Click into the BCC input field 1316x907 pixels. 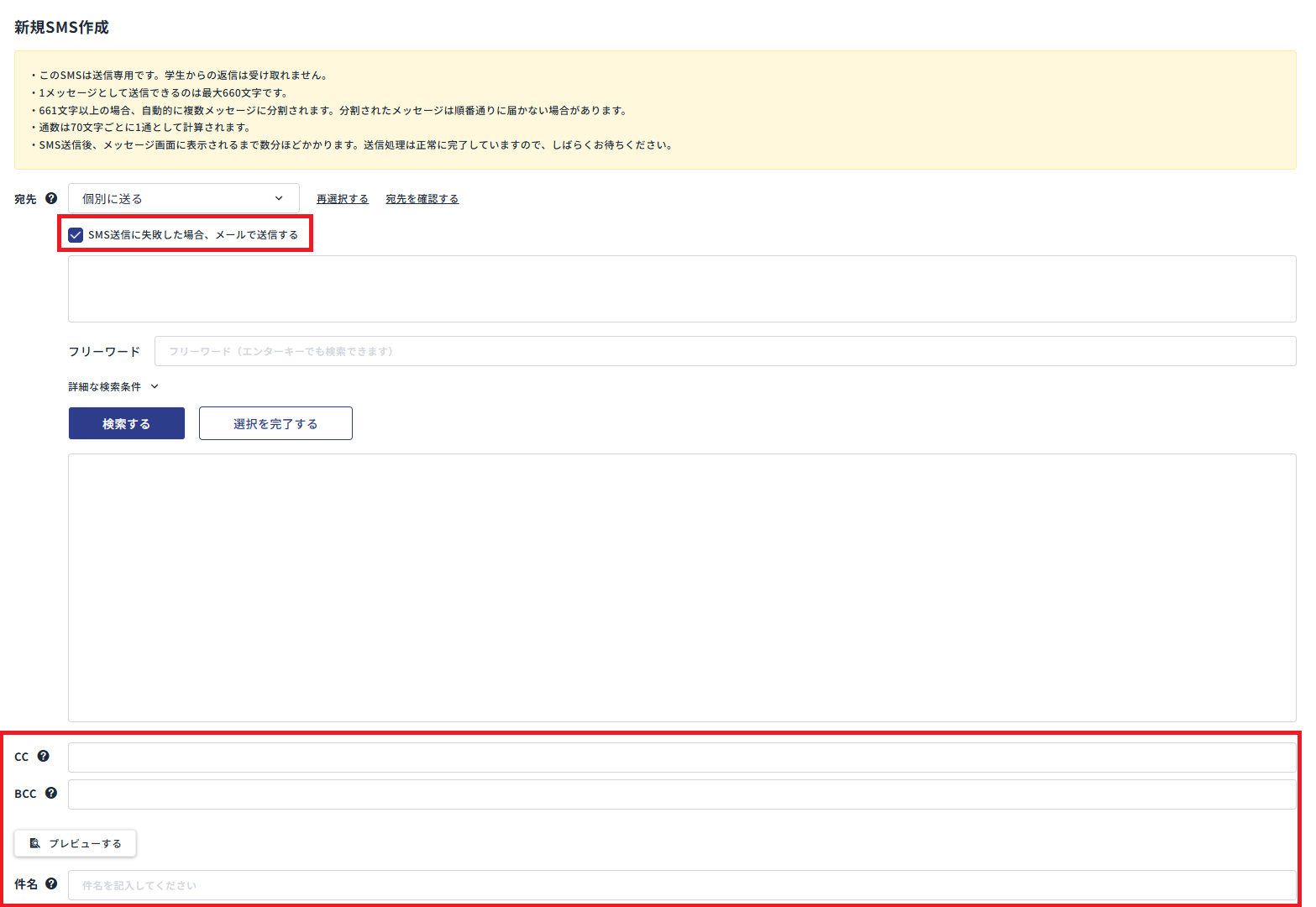[681, 794]
